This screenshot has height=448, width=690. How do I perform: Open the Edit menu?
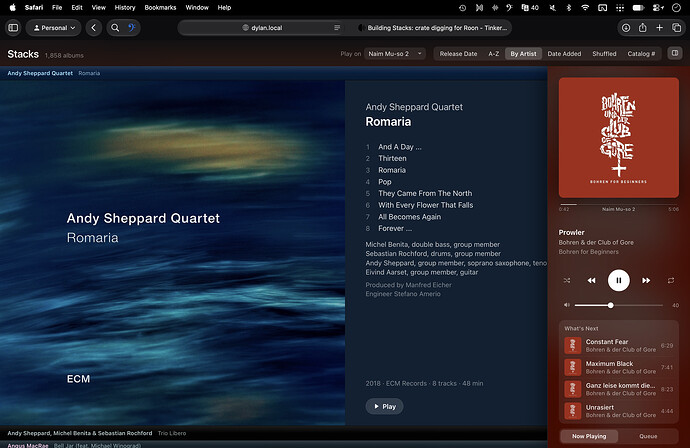[x=77, y=7]
